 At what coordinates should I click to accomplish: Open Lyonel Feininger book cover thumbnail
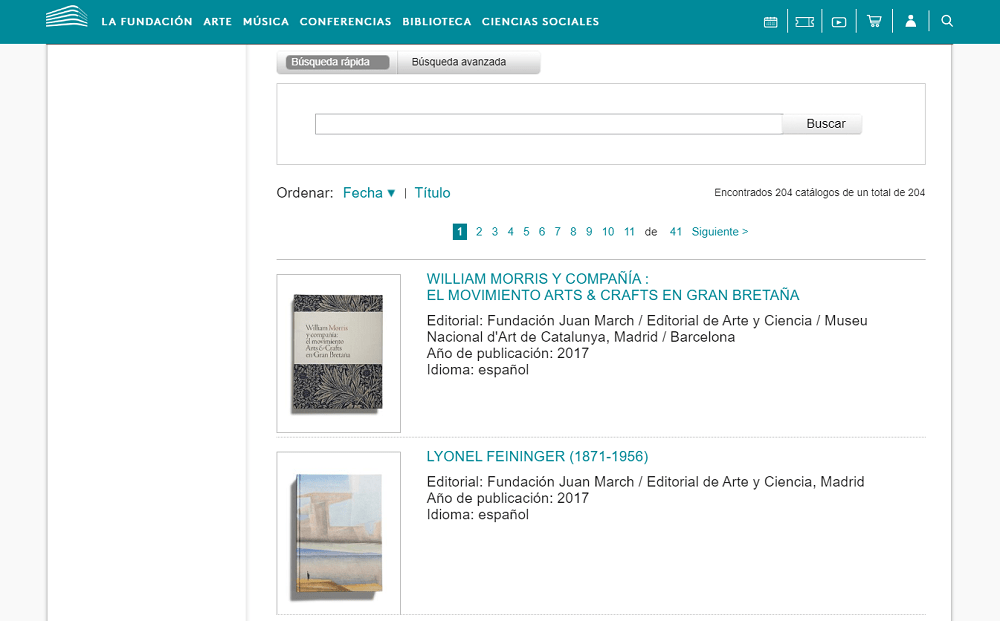click(x=339, y=533)
